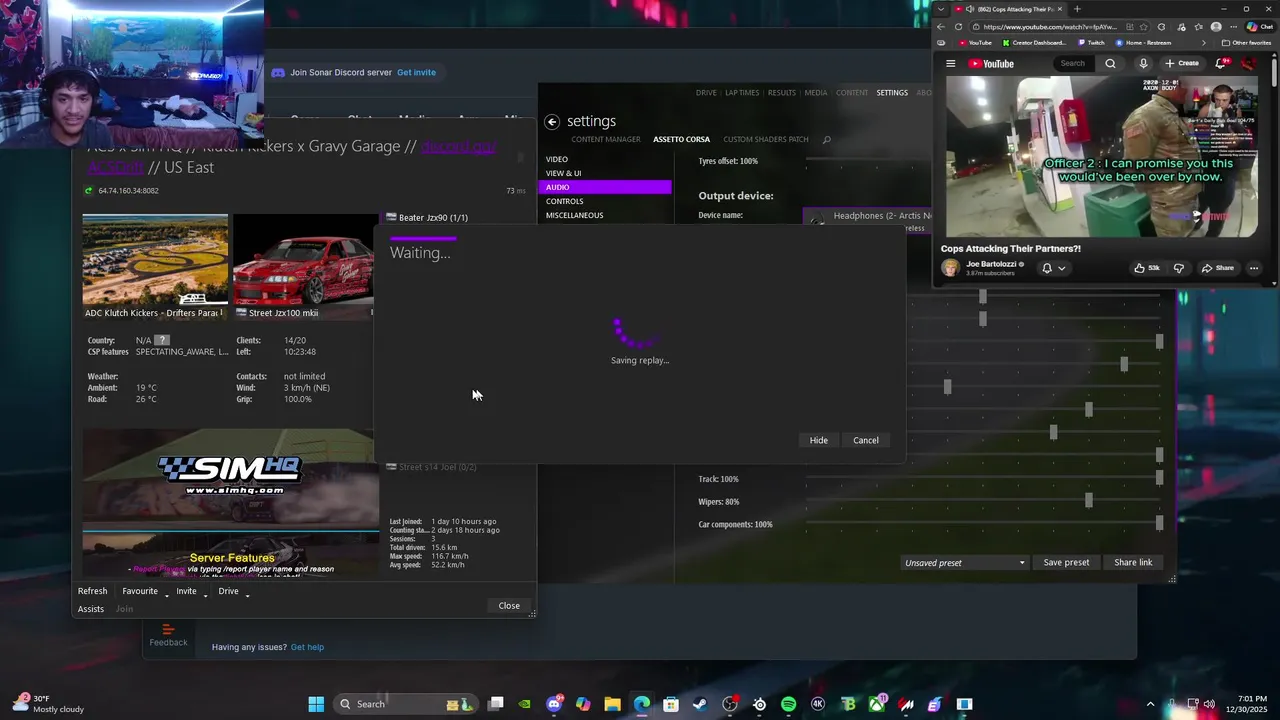Image resolution: width=1280 pixels, height=720 pixels.
Task: Adjust the Car components 100% slider
Action: pyautogui.click(x=983, y=524)
